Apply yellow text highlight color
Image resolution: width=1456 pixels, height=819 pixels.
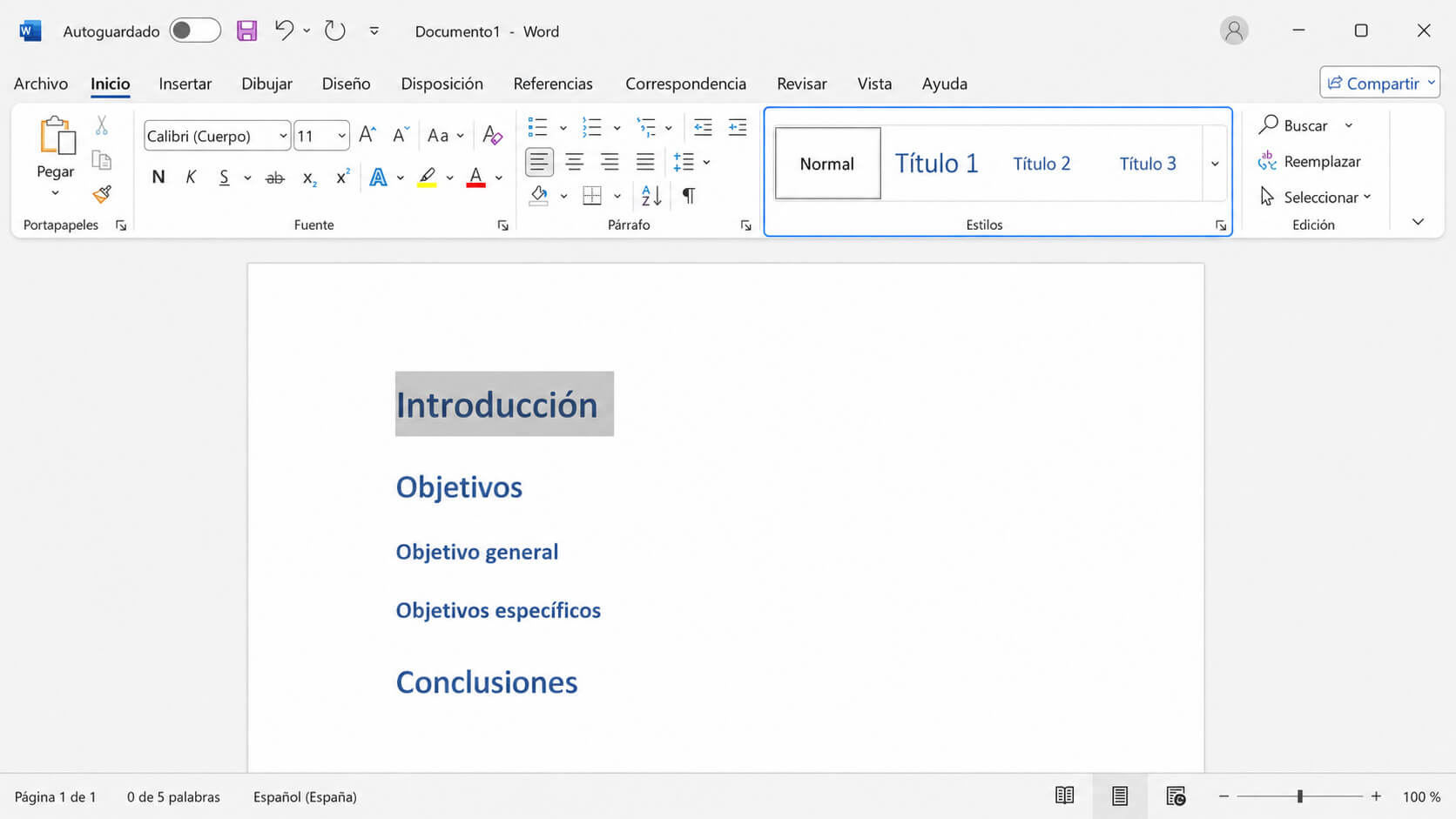[427, 178]
